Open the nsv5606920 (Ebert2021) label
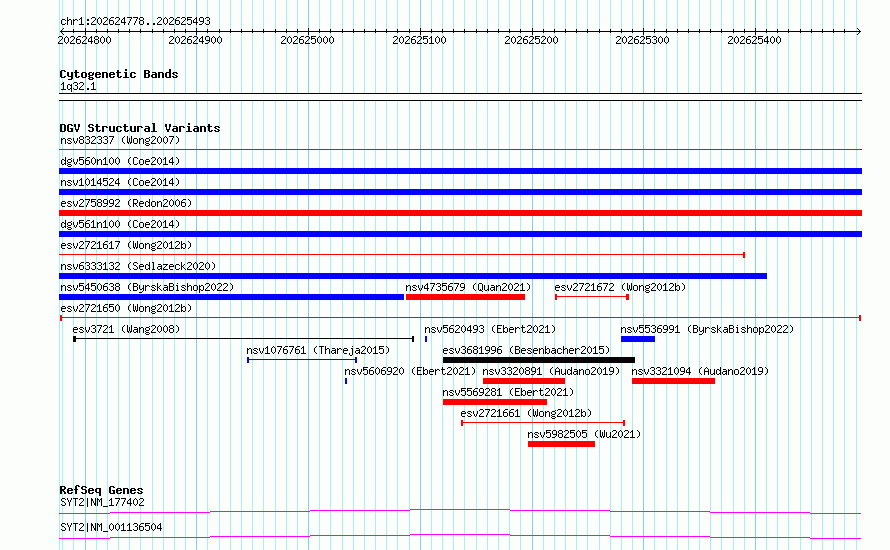Viewport: 890px width, 550px height. coord(410,371)
